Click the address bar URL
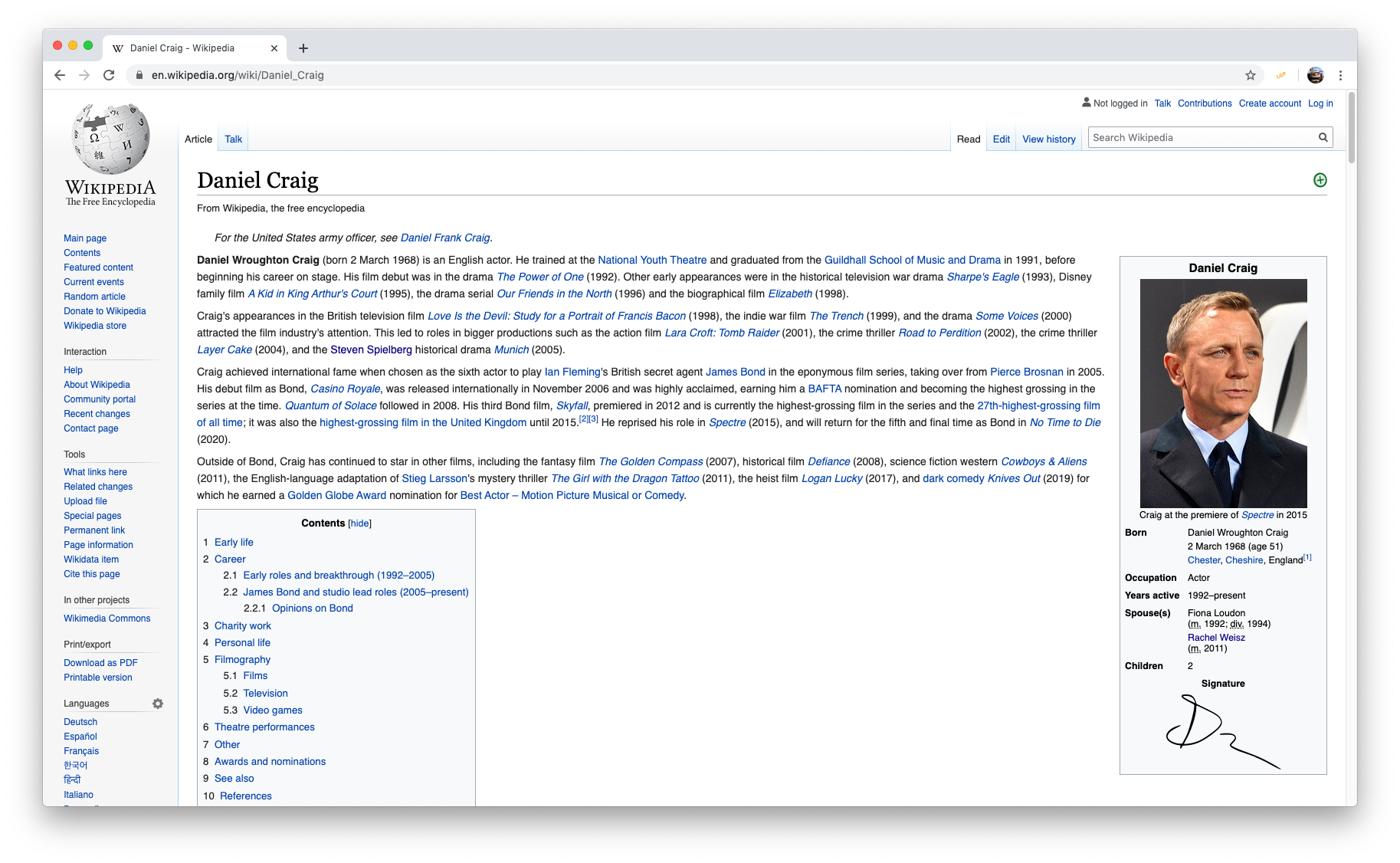Image resolution: width=1400 pixels, height=863 pixels. pyautogui.click(x=238, y=75)
